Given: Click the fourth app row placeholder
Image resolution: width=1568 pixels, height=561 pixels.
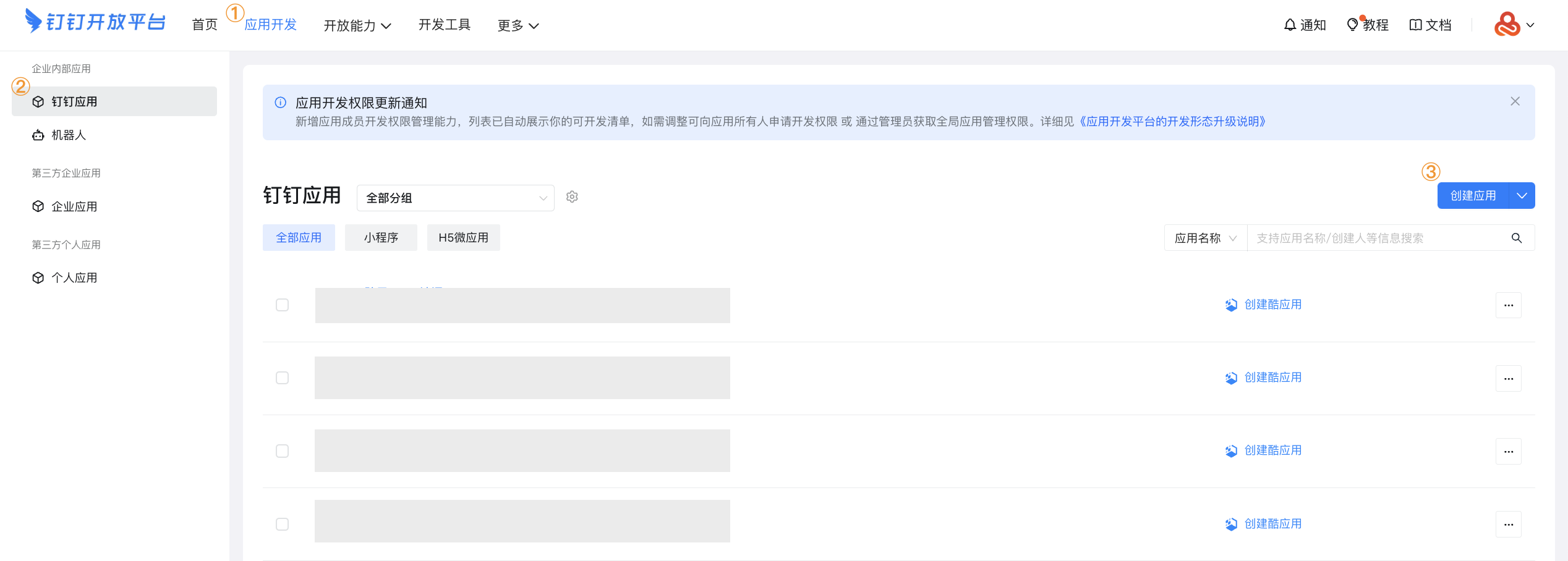Looking at the screenshot, I should tap(522, 521).
